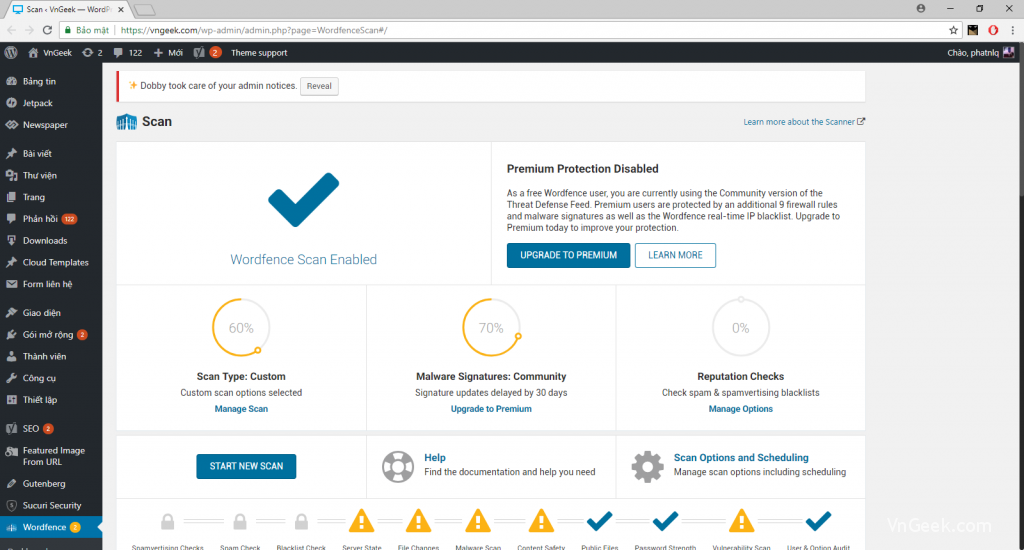Viewport: 1024px width, 550px height.
Task: Open Trang pages menu
Action: [x=51, y=197]
